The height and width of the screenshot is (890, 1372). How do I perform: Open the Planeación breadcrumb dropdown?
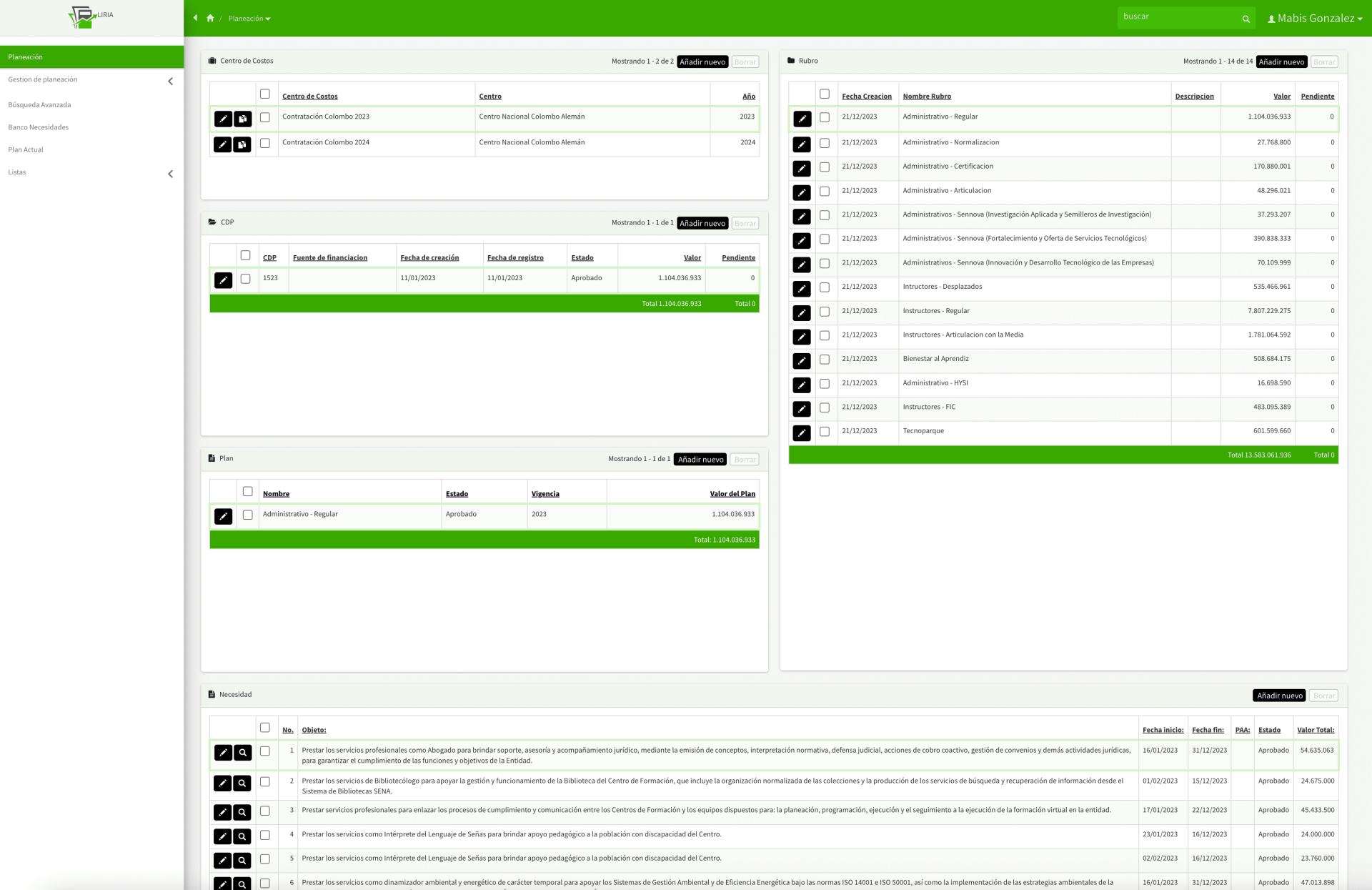click(249, 19)
